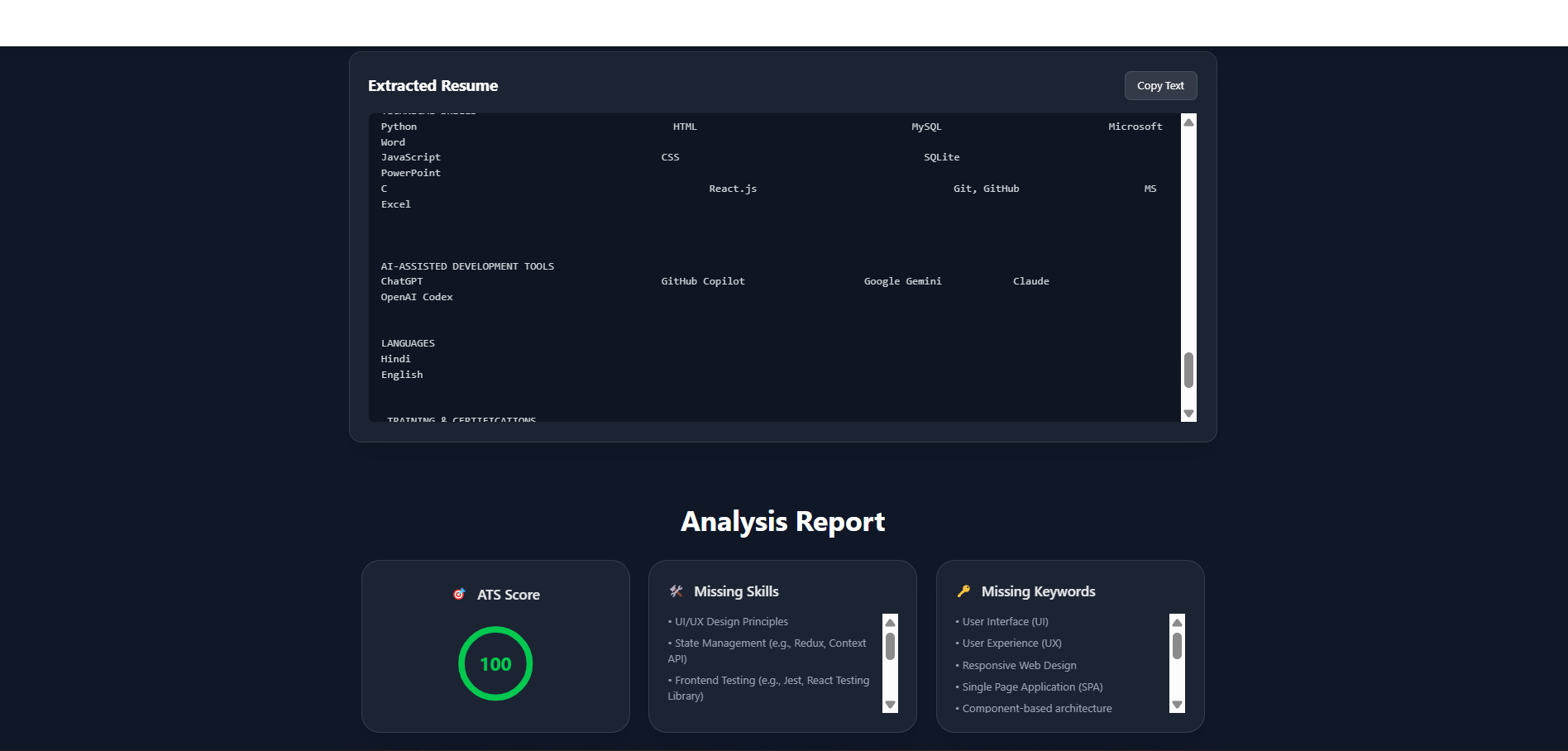Click the Frontend Testing missing skill item
The image size is (1568, 751).
point(768,688)
